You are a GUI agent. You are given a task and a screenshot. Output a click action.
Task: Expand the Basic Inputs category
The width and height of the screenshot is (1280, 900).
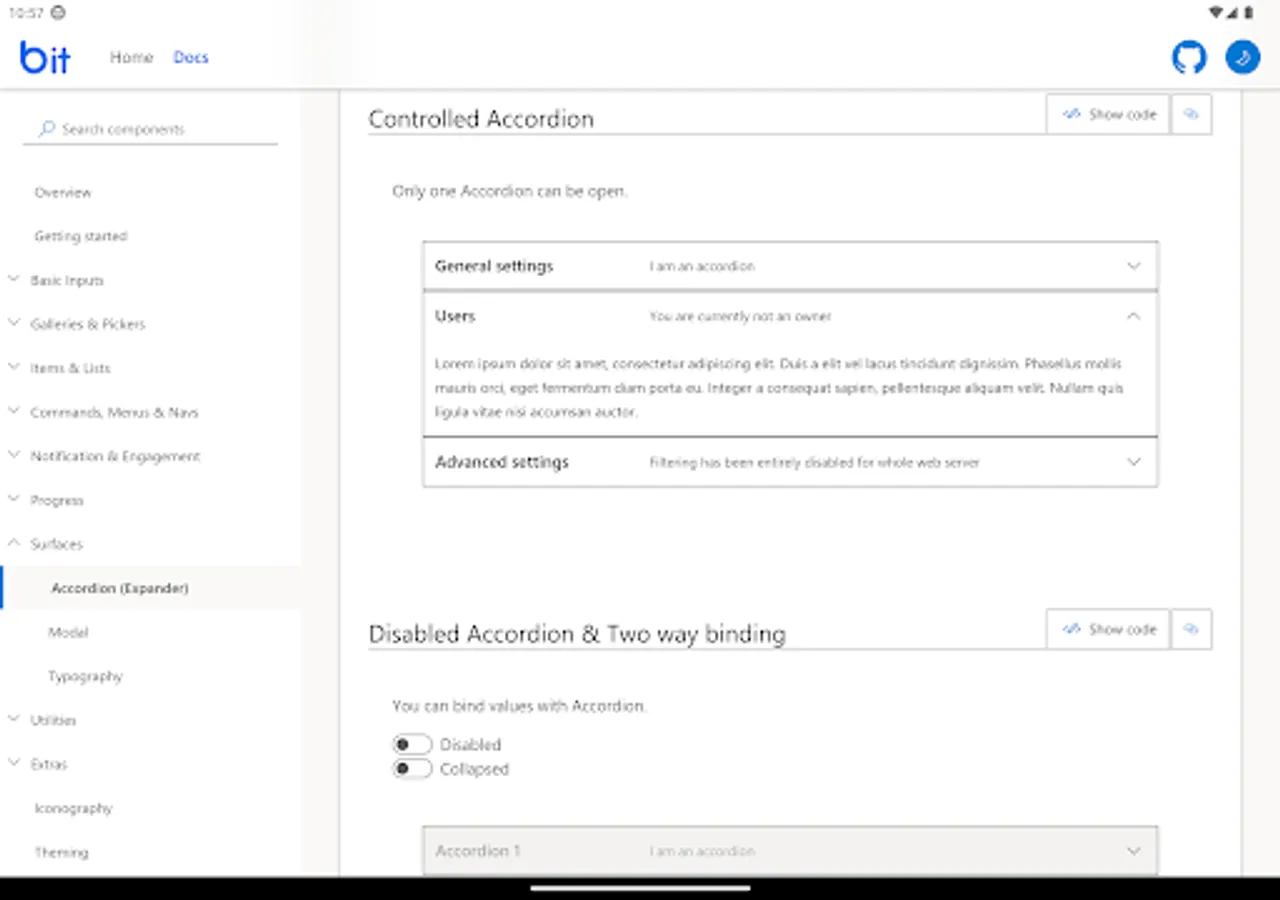point(68,280)
